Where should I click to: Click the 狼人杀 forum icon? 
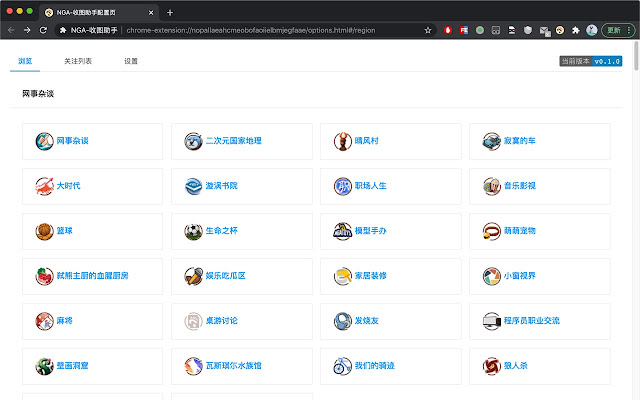(x=492, y=366)
